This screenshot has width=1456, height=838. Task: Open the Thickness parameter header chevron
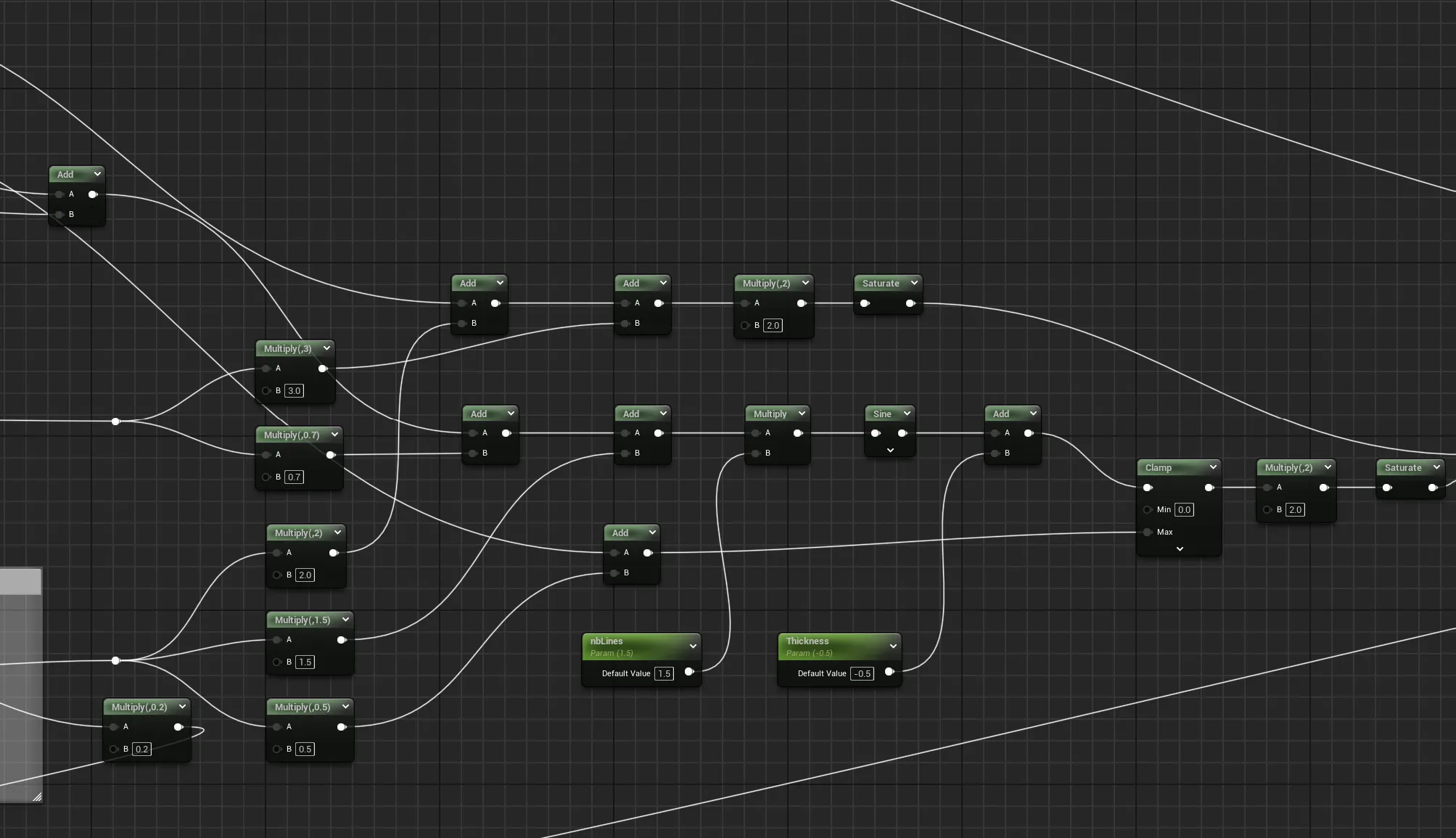click(x=893, y=646)
